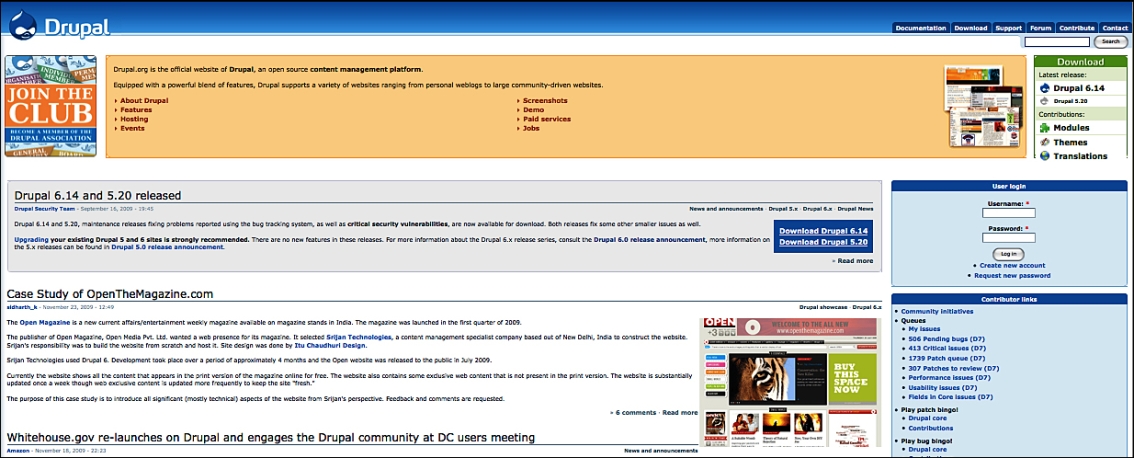Click the Upgrading link in the announcement
This screenshot has height=458, width=1134.
(32, 239)
